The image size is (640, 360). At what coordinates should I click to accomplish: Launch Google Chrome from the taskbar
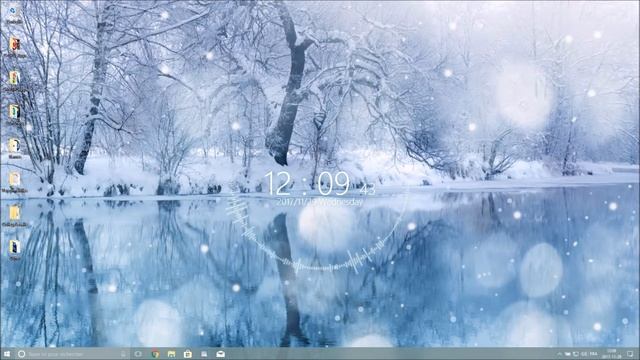click(155, 354)
